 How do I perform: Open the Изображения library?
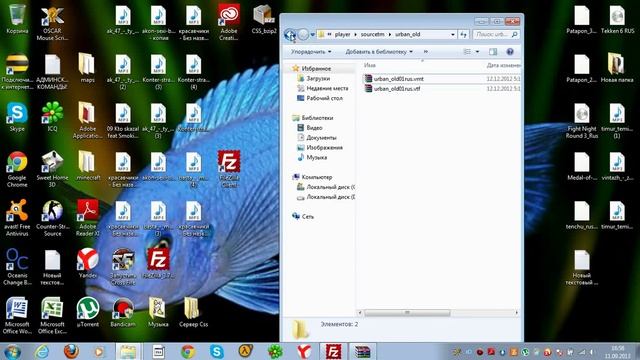pos(324,148)
